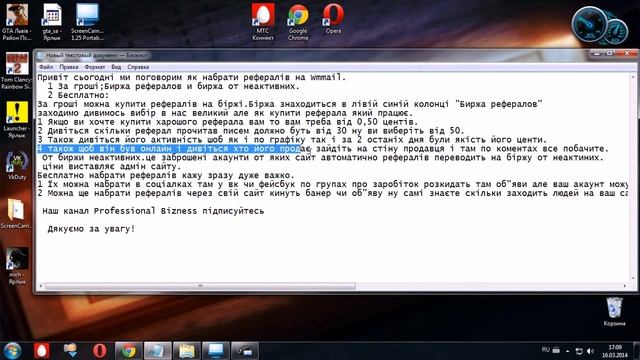Image resolution: width=640 pixels, height=360 pixels.
Task: Switch to Notepad taskbar button
Action: pyautogui.click(x=158, y=351)
